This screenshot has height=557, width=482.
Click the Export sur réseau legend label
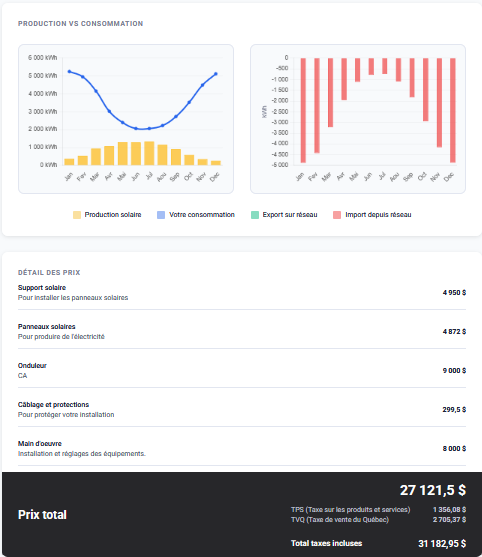click(x=290, y=215)
